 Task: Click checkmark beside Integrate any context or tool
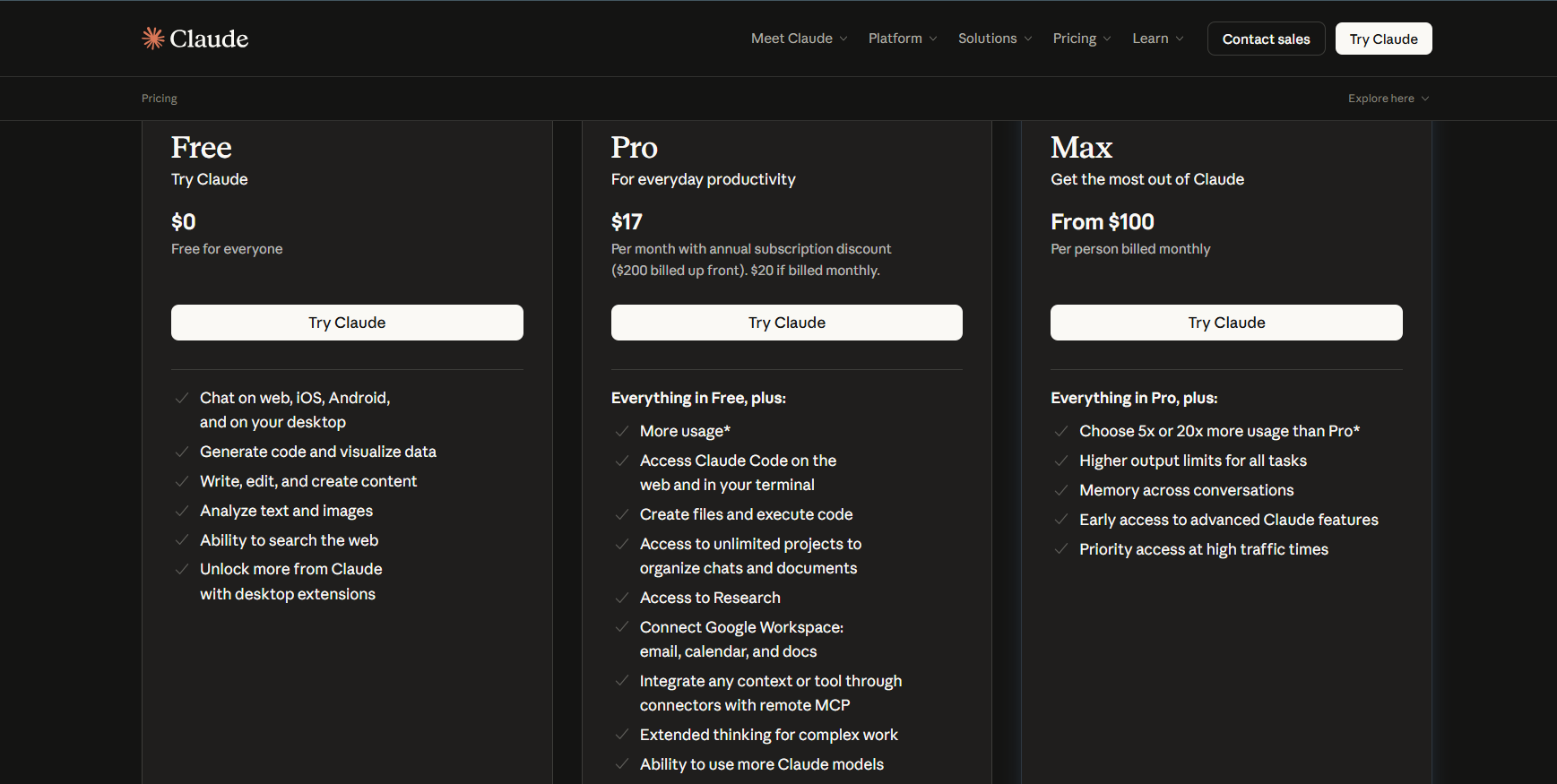point(622,681)
